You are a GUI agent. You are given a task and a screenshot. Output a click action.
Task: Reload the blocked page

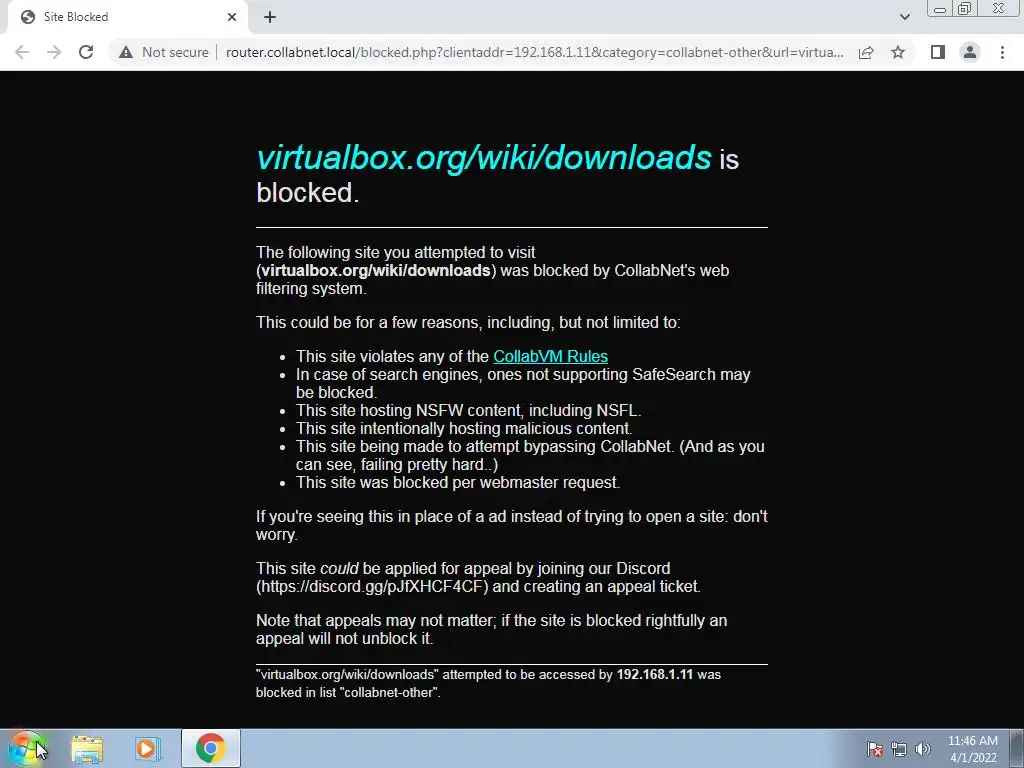(86, 52)
